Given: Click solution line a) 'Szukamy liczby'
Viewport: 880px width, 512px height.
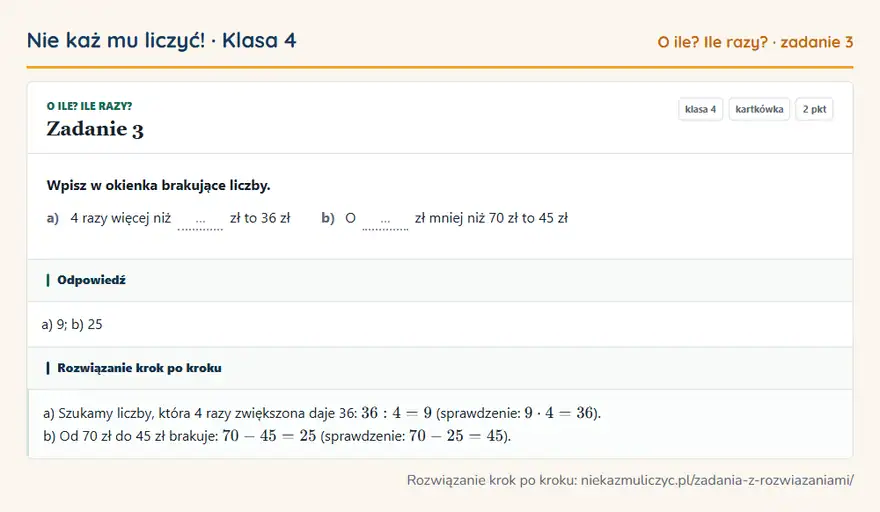Looking at the screenshot, I should [322, 413].
